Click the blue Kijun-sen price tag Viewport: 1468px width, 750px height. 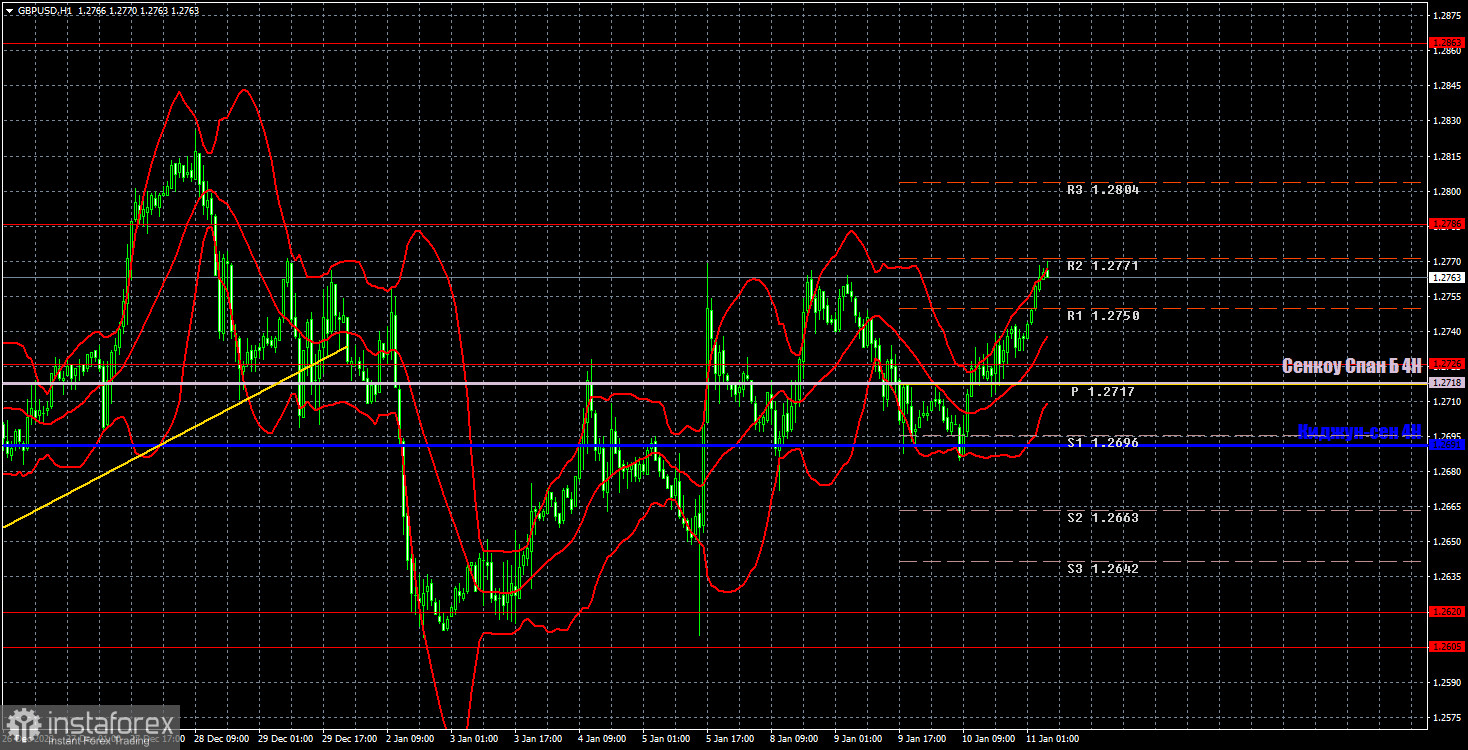click(x=1447, y=444)
